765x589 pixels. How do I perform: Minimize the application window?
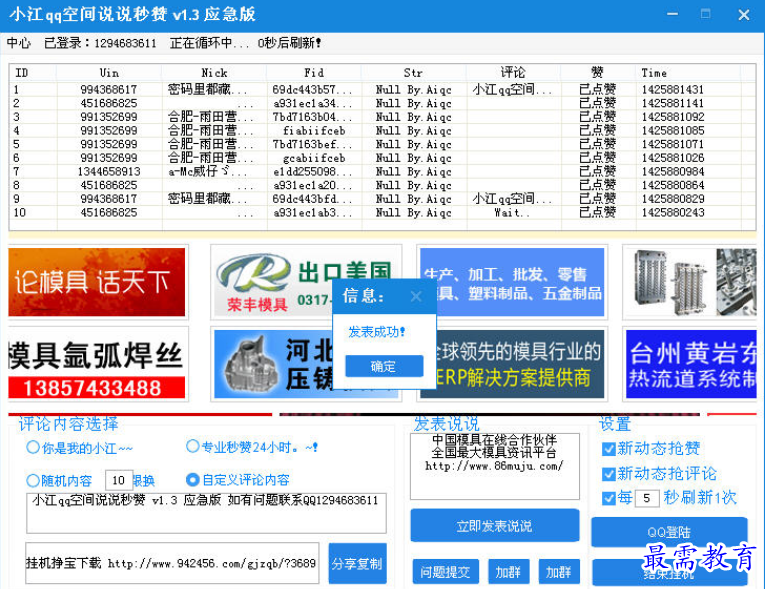[x=672, y=14]
